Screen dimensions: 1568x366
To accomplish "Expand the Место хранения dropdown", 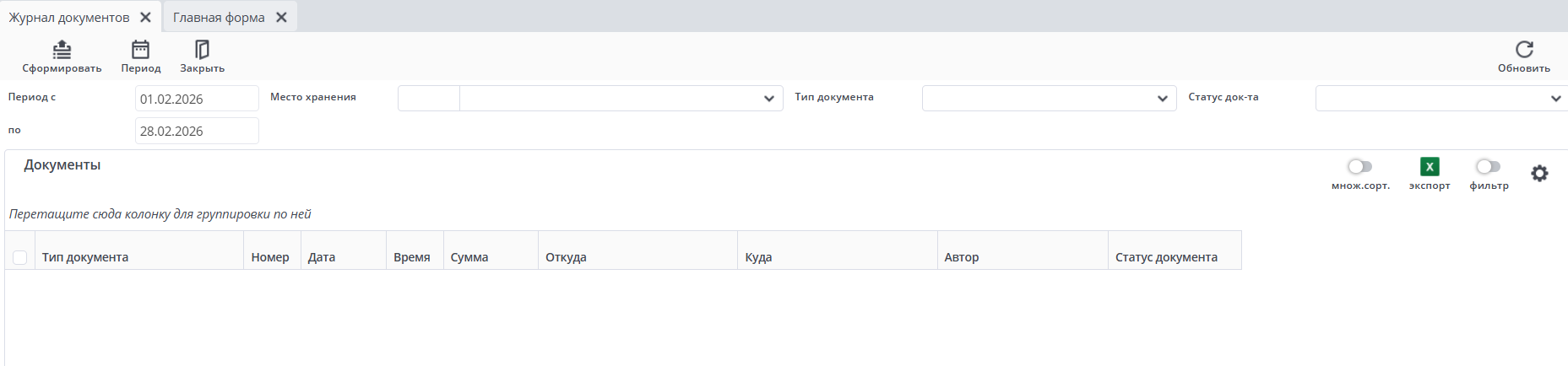I will (768, 99).
